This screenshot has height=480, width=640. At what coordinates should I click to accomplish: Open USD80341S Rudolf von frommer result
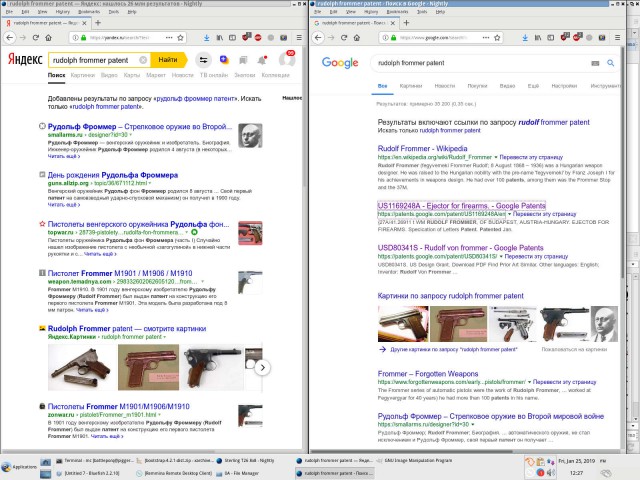[x=460, y=248]
